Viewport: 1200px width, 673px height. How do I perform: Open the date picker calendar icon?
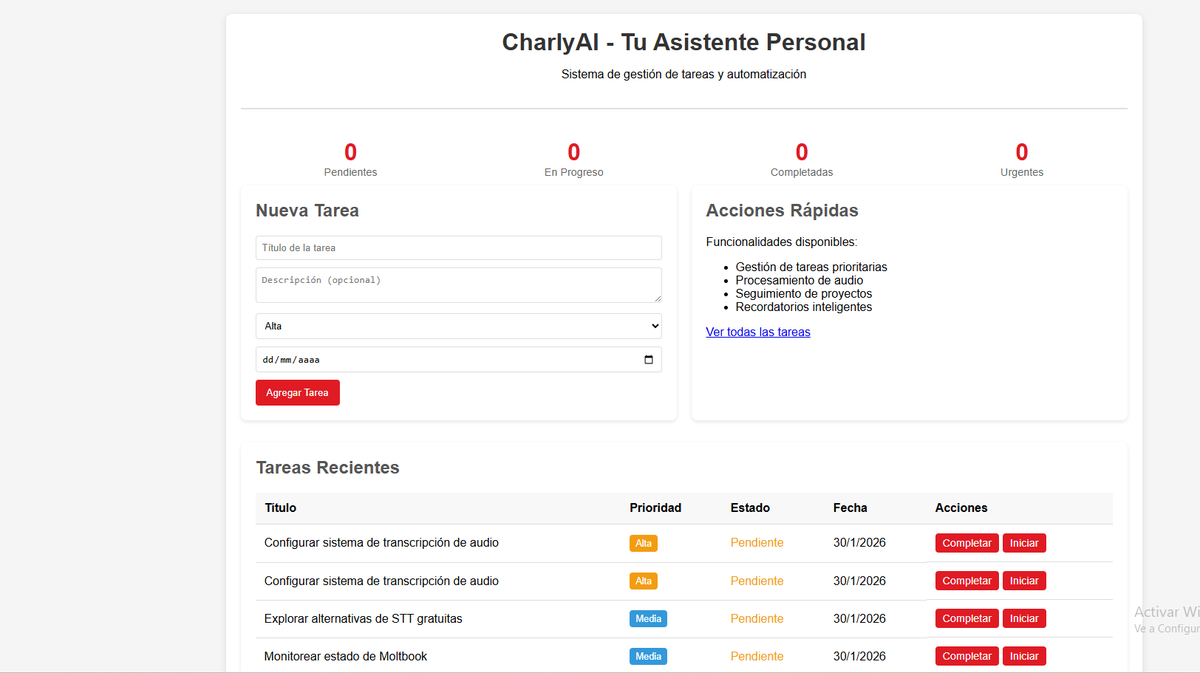pyautogui.click(x=648, y=360)
